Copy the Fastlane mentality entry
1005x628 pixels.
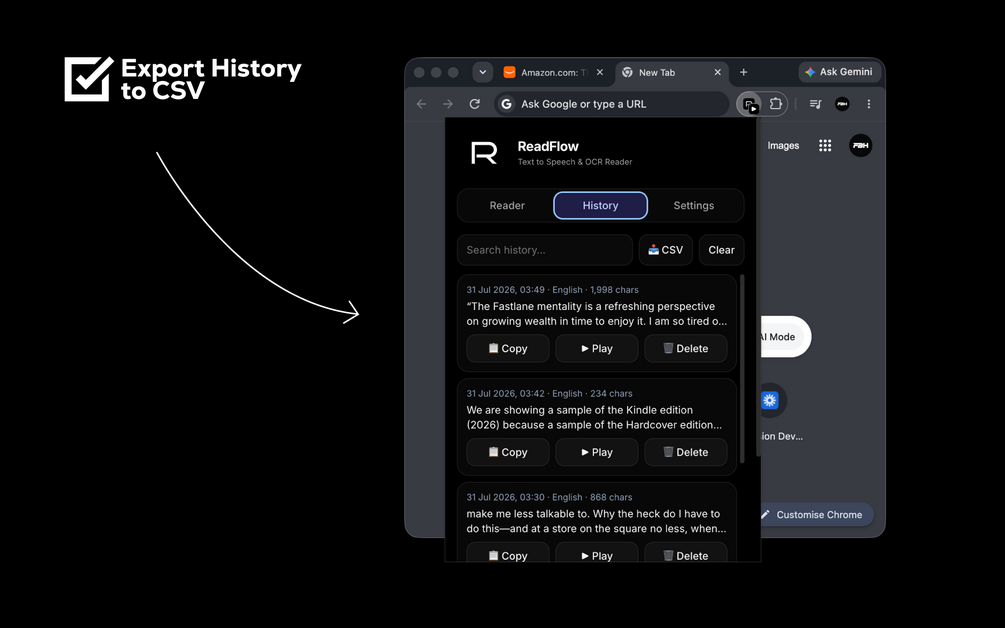[x=508, y=349]
